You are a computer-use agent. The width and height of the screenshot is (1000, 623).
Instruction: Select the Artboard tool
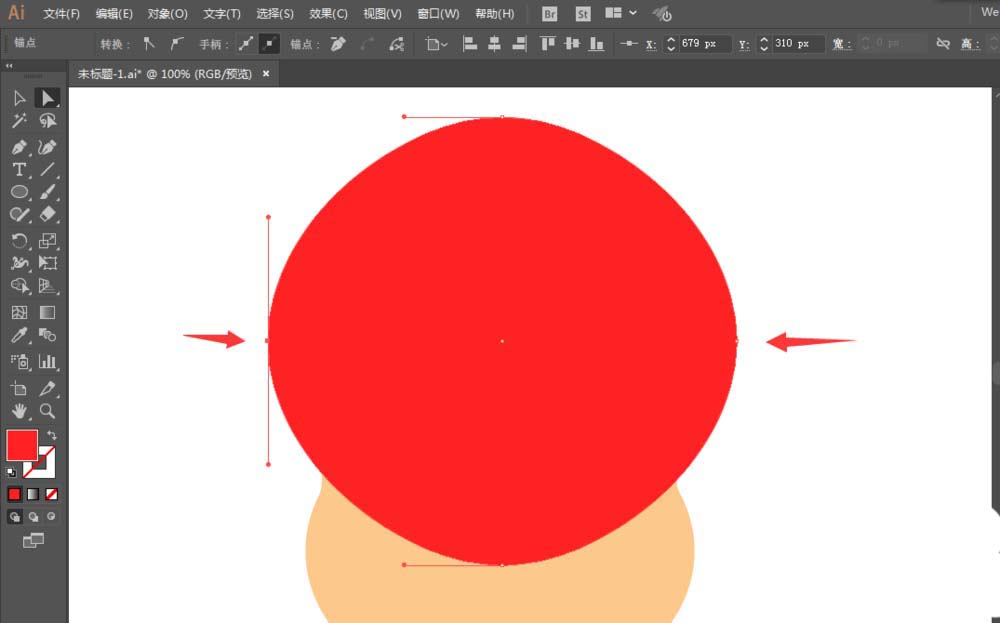(x=19, y=388)
